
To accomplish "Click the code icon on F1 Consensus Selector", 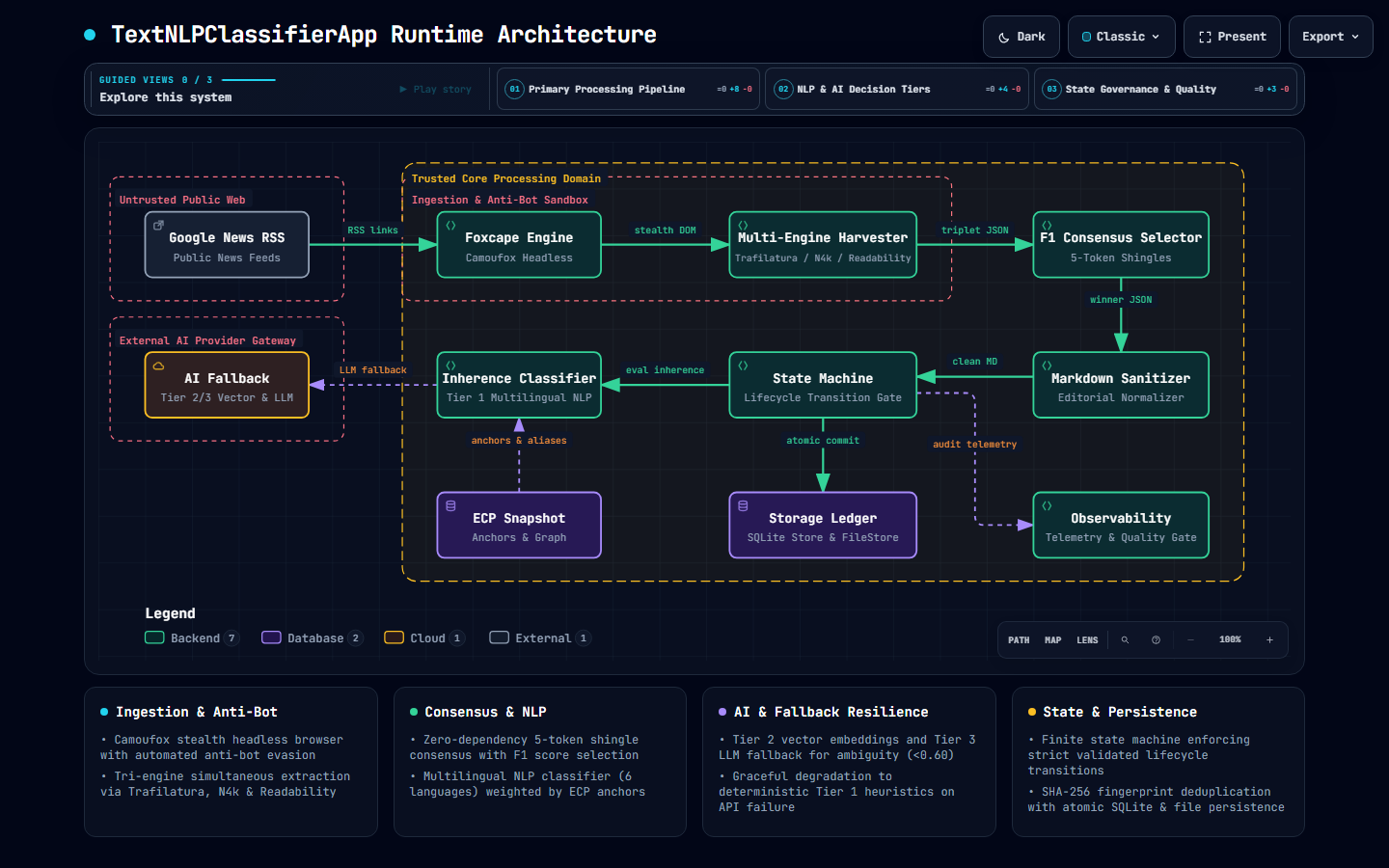I will point(1047,226).
